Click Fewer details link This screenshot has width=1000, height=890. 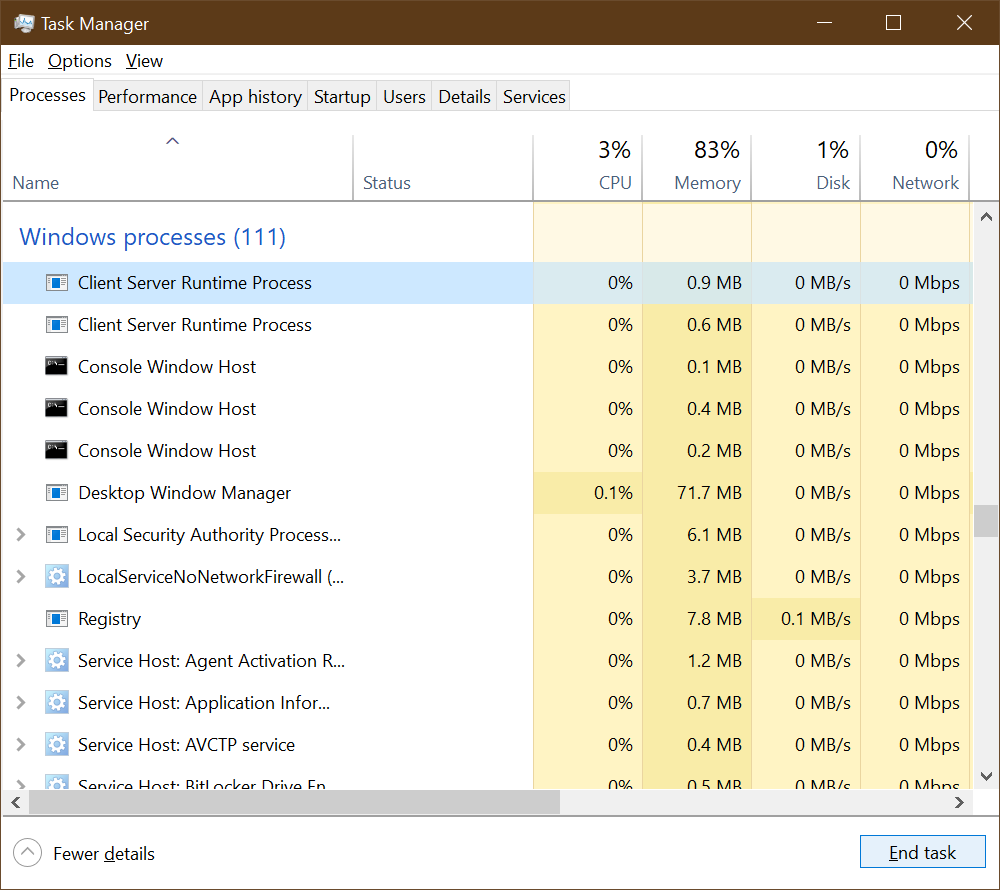pos(104,854)
